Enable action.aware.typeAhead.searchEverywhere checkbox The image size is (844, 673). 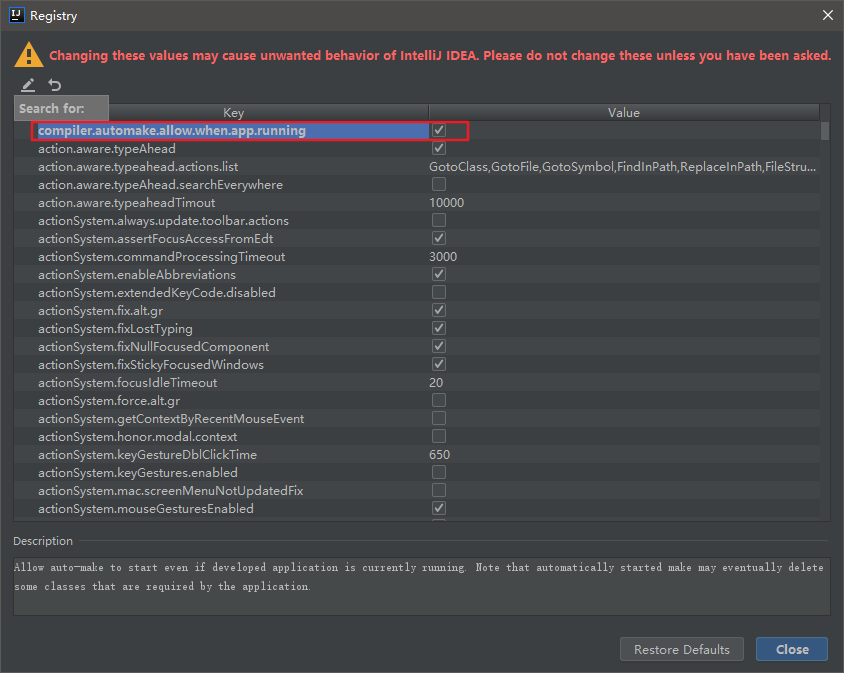click(439, 184)
